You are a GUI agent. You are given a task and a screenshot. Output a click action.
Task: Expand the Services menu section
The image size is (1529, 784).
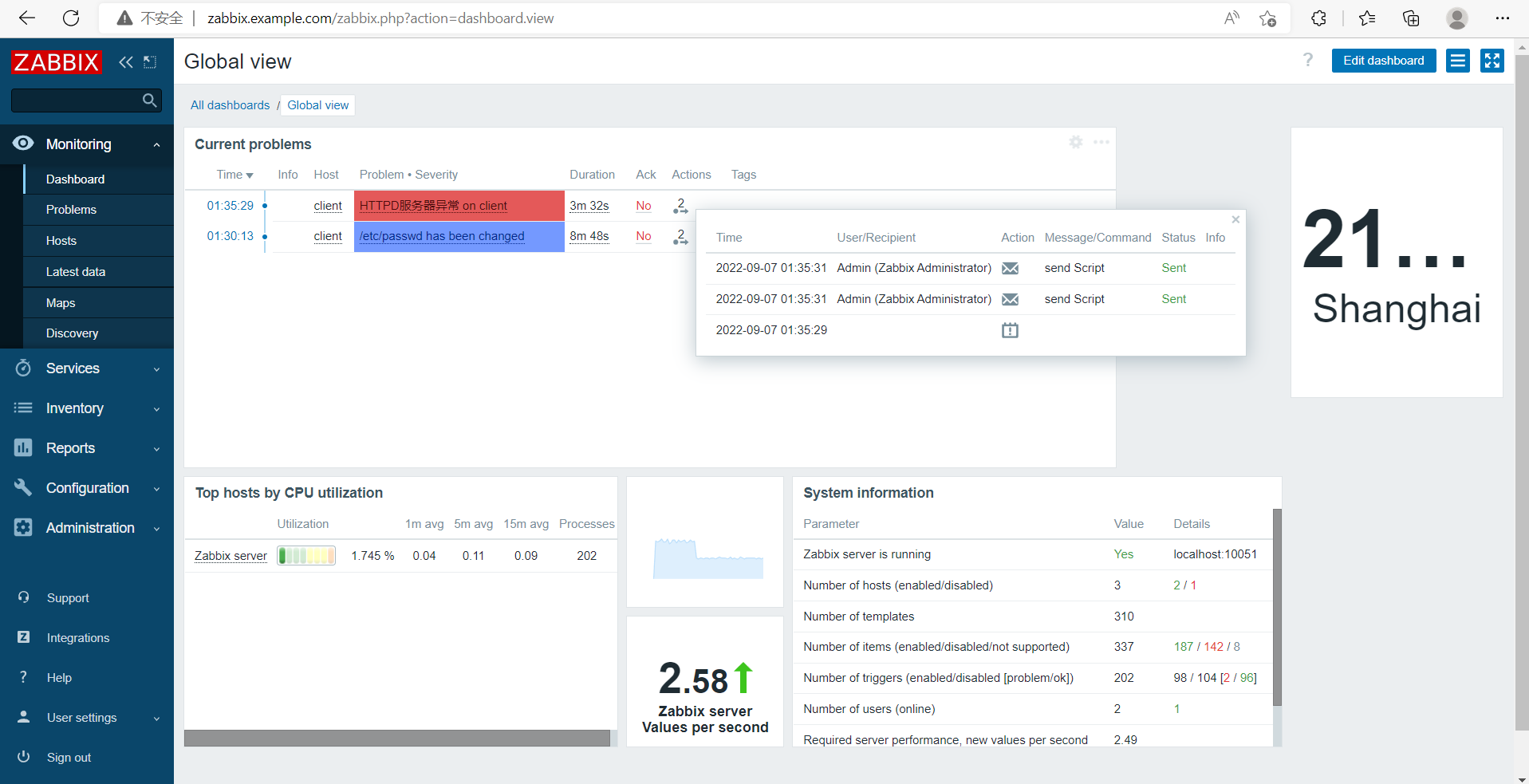pyautogui.click(x=157, y=369)
